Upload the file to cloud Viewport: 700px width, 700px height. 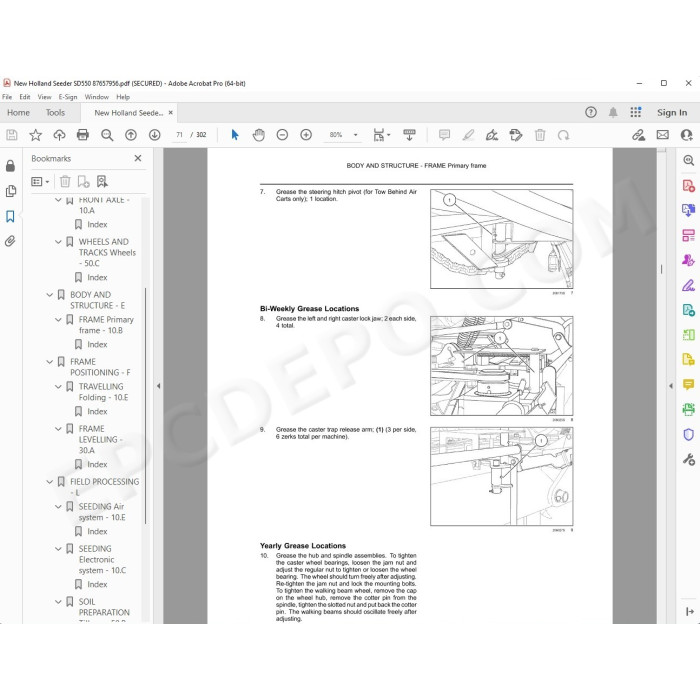pyautogui.click(x=59, y=135)
